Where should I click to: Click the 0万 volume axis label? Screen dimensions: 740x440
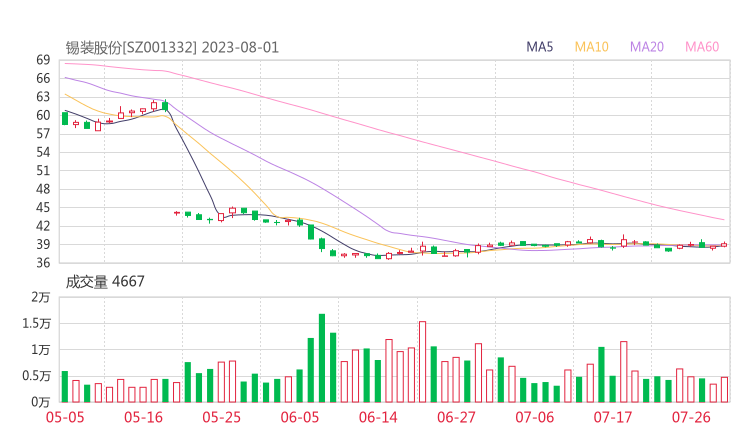pos(41,402)
